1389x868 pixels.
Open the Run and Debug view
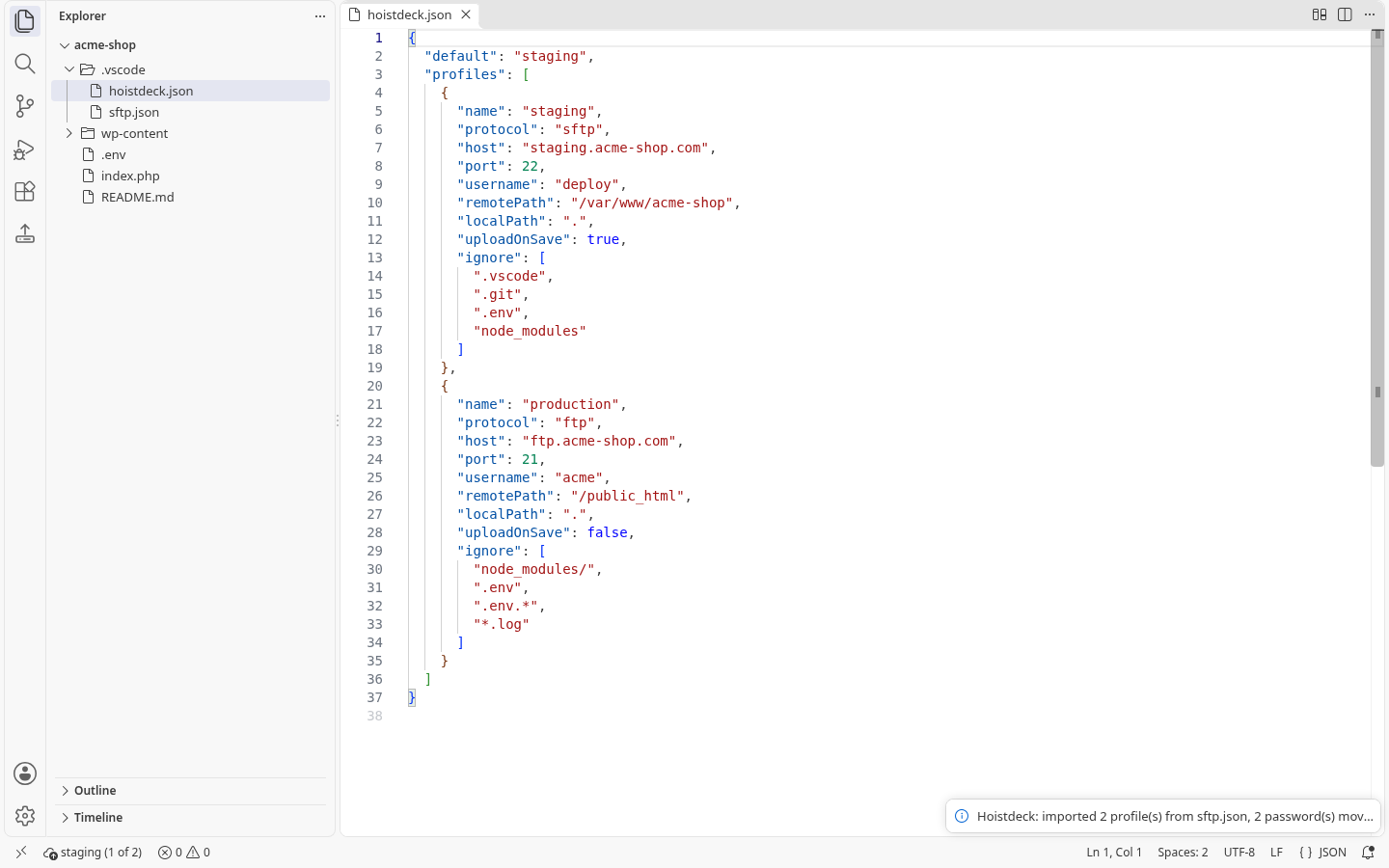tap(25, 149)
